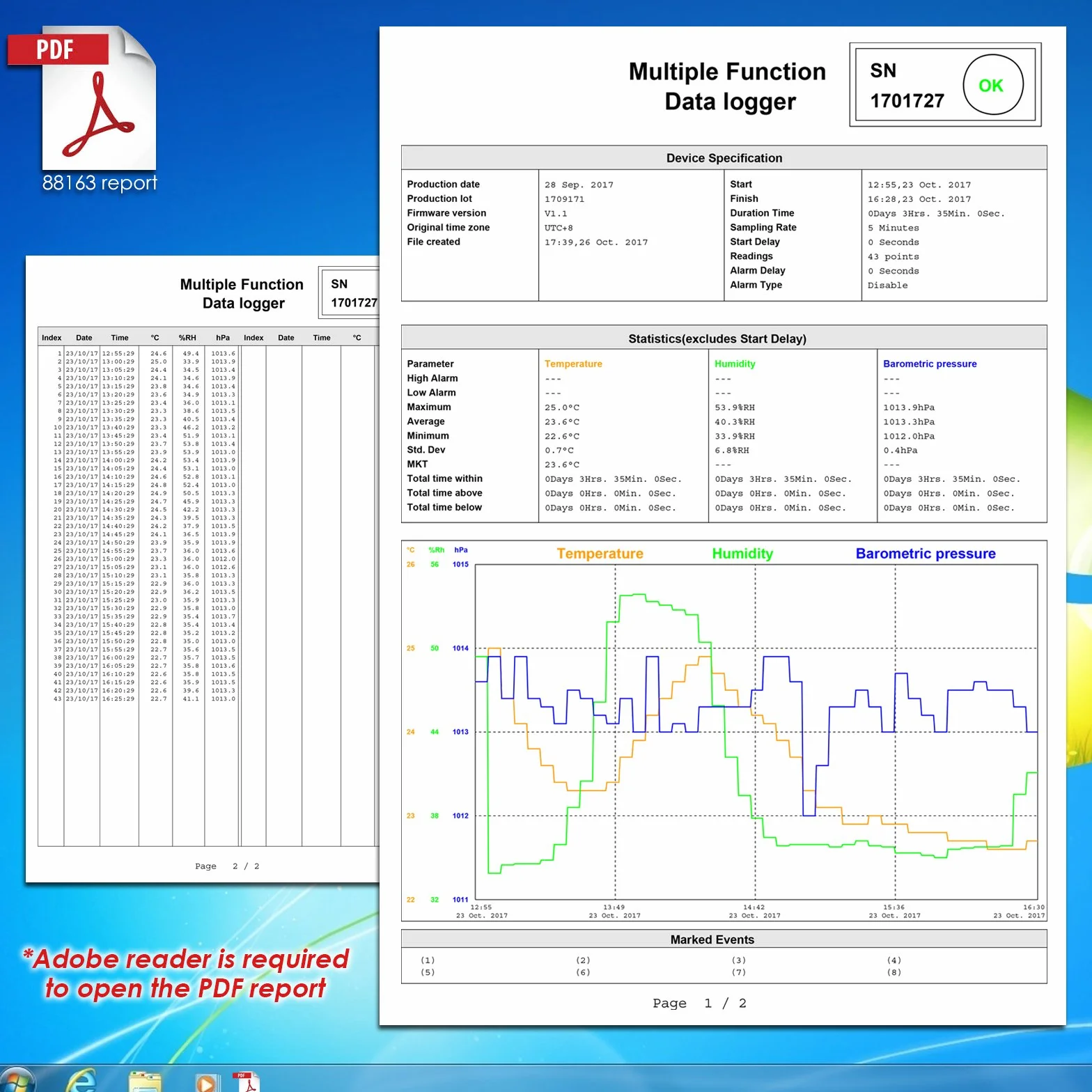Image resolution: width=1092 pixels, height=1092 pixels.
Task: Select standard deviation value "6.8%RH"
Action: tap(732, 451)
